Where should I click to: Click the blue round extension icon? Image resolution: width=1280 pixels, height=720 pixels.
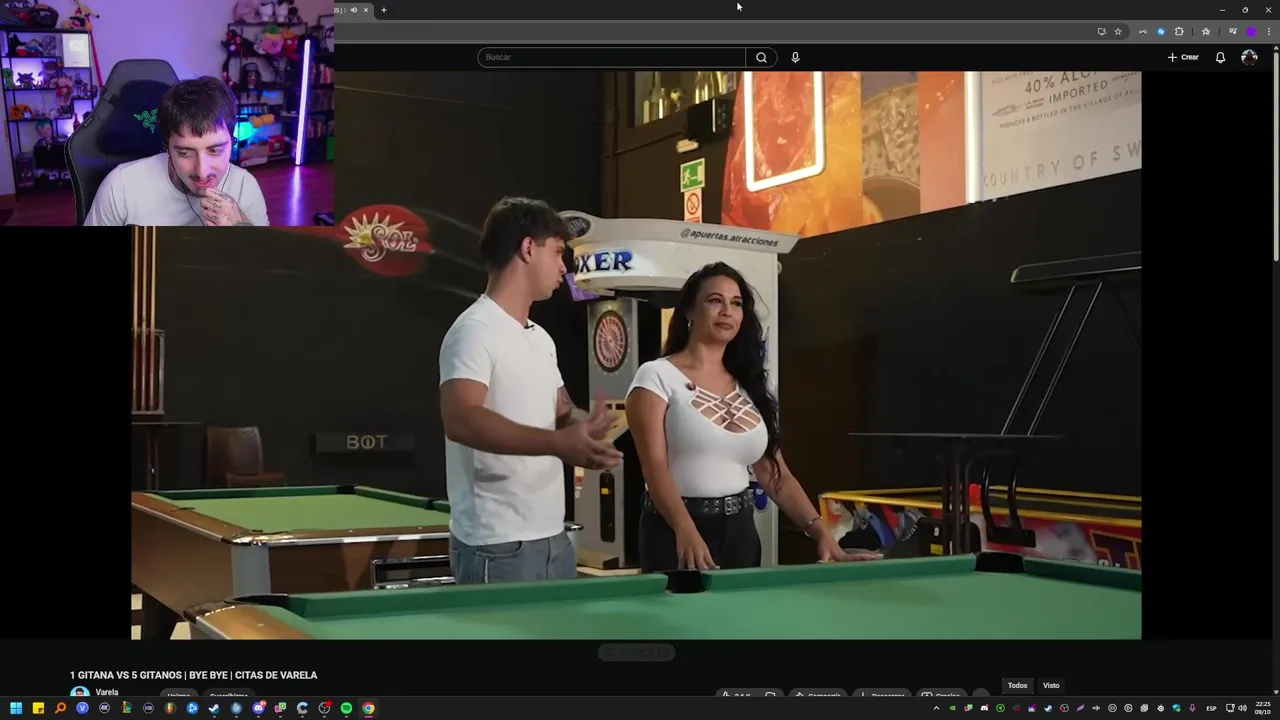(x=1161, y=31)
